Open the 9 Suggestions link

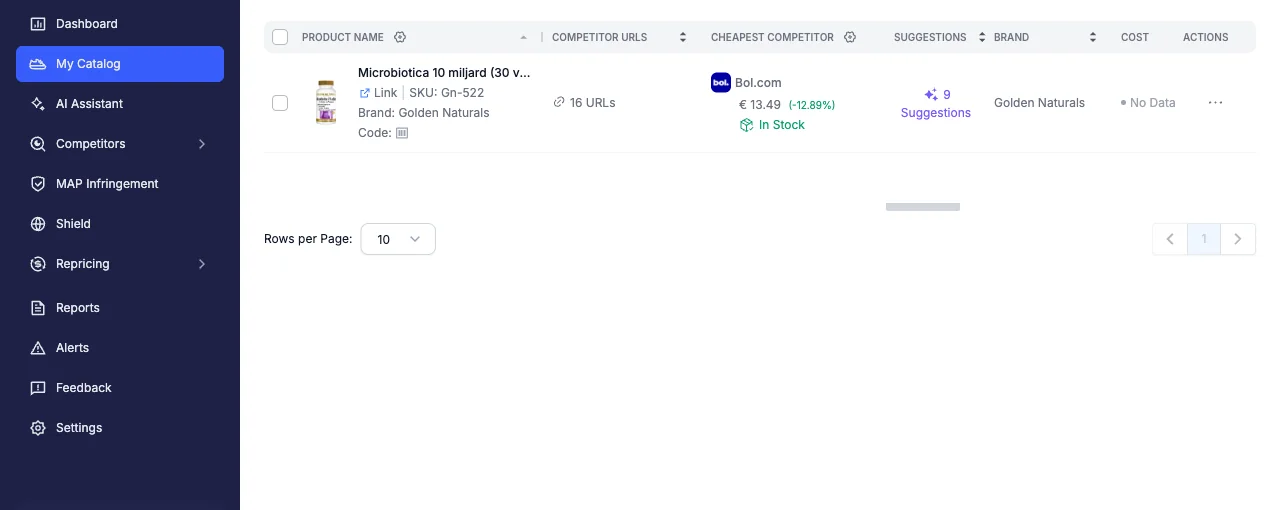pyautogui.click(x=936, y=104)
